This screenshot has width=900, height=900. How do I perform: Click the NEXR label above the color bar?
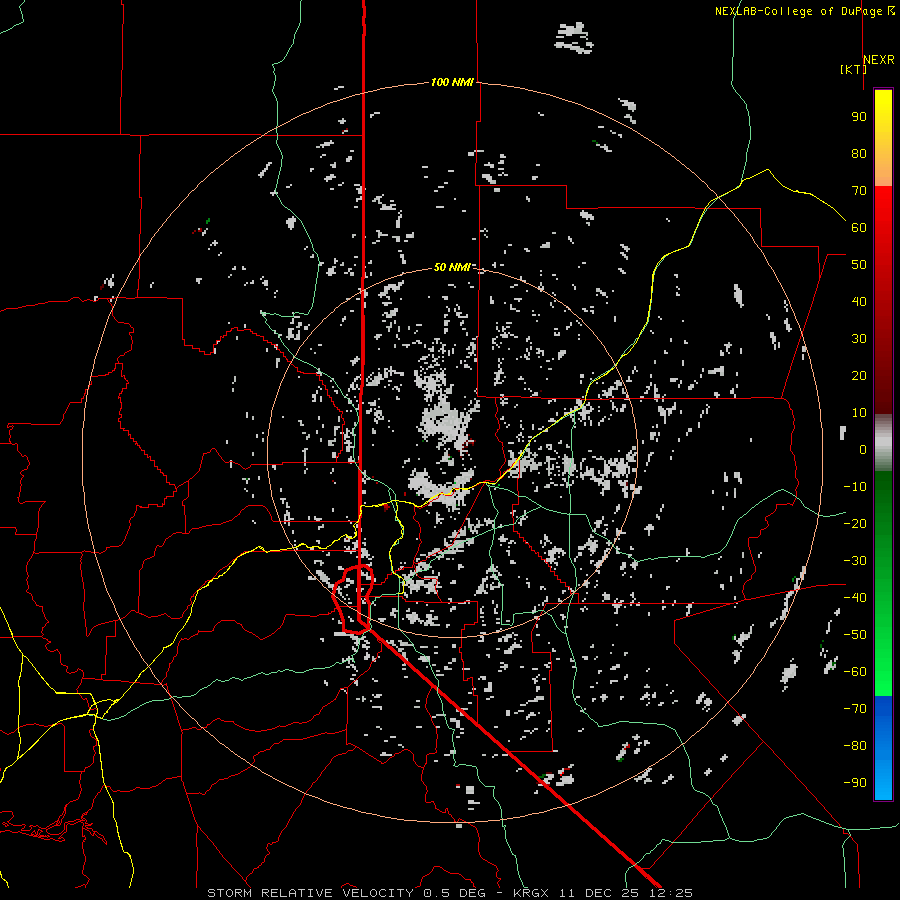tap(879, 60)
